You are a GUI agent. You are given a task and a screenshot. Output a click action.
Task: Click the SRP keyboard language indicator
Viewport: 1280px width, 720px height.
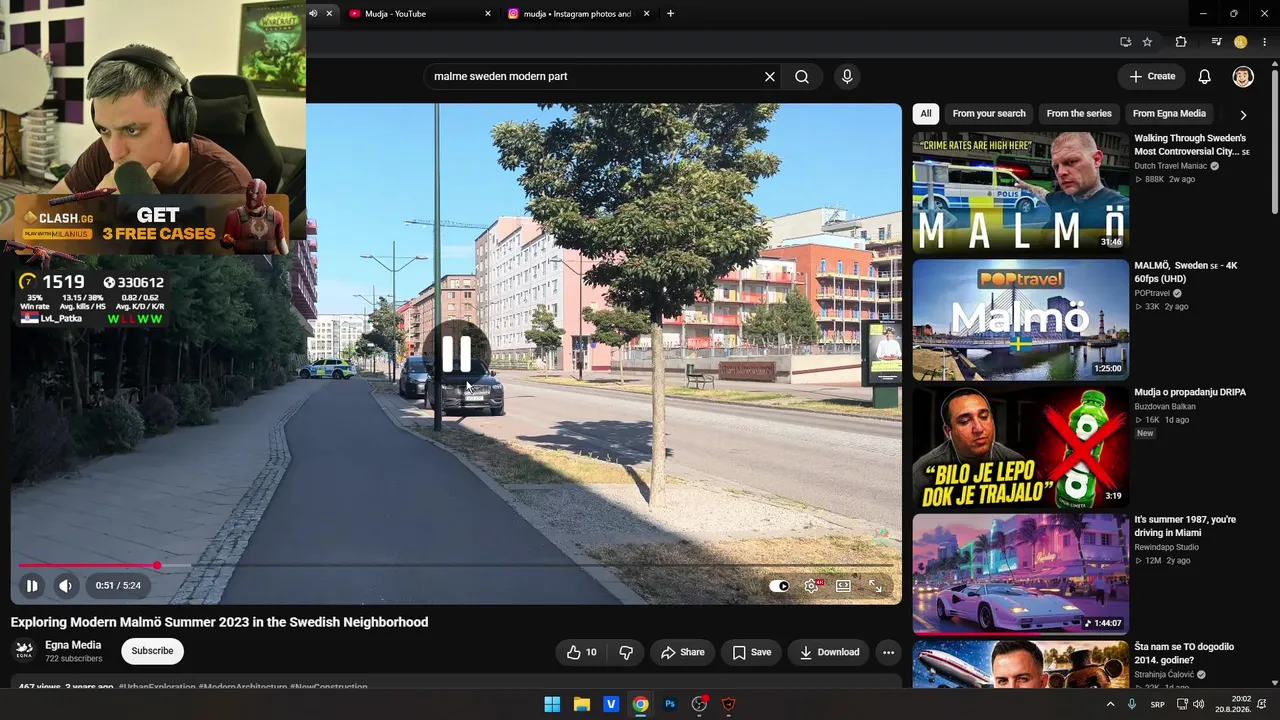(x=1158, y=705)
